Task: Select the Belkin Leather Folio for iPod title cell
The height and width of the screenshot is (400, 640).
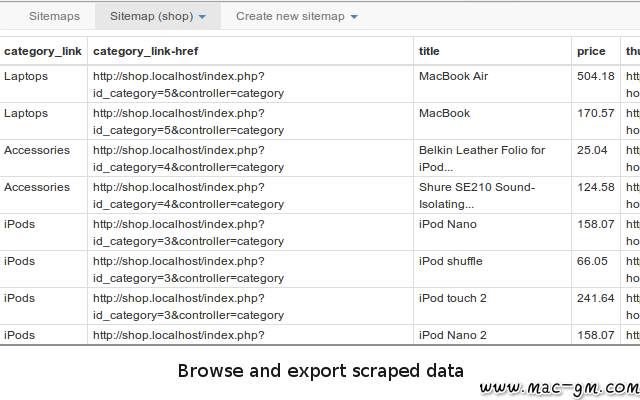Action: point(492,158)
